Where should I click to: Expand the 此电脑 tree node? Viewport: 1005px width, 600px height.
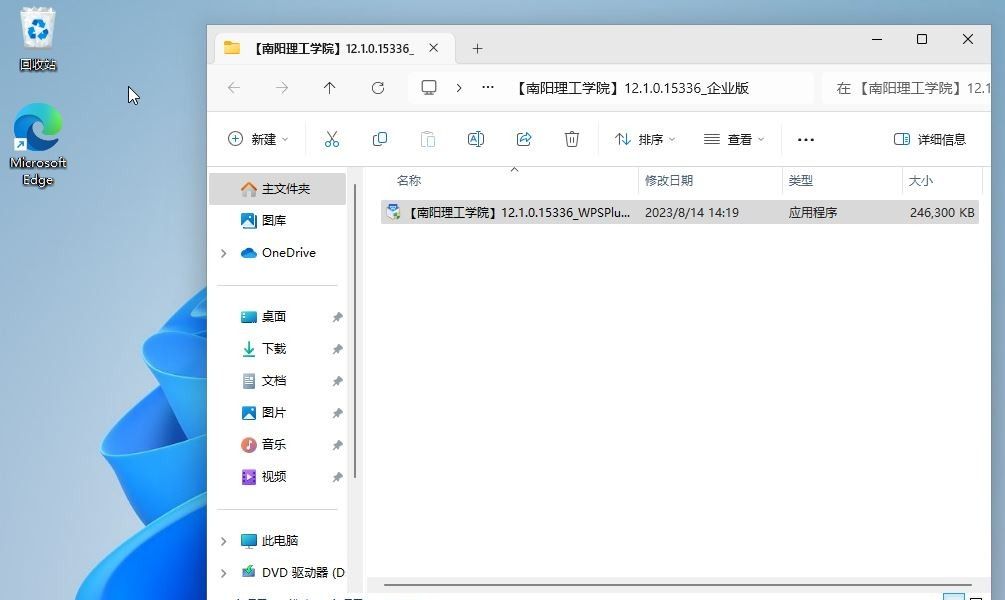pos(224,541)
